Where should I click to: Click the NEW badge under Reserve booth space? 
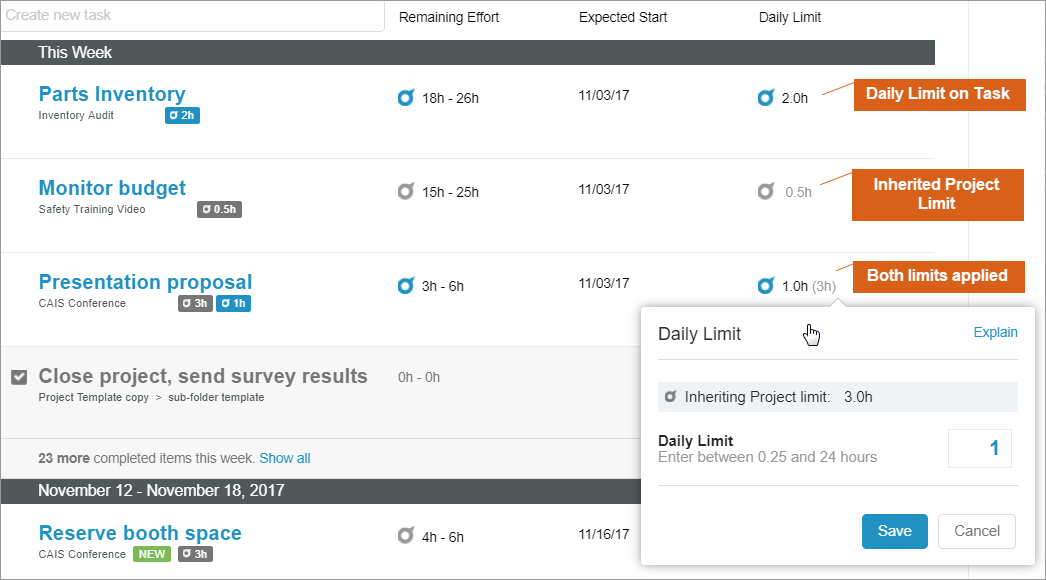[152, 554]
